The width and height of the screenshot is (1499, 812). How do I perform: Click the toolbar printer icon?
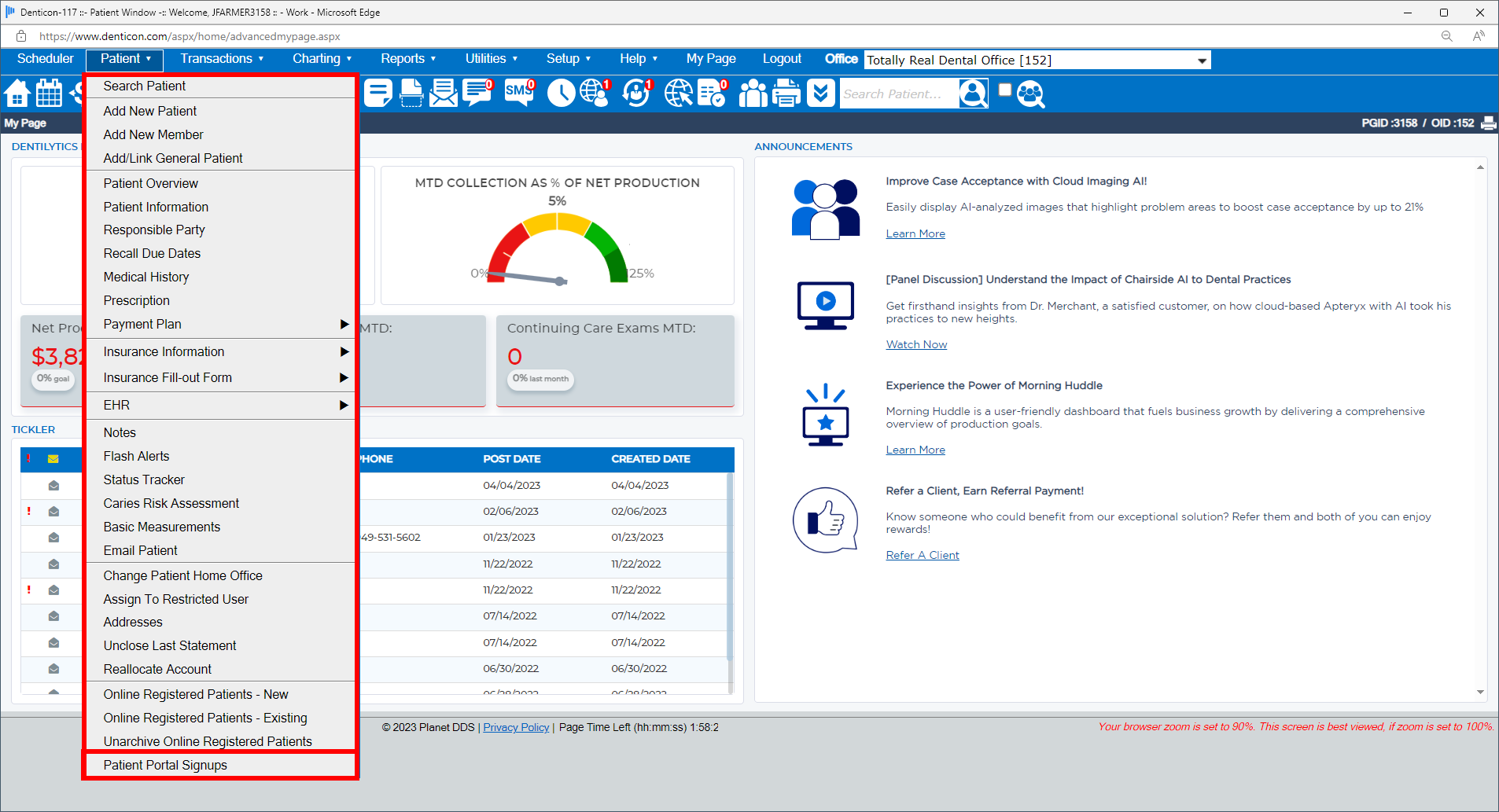pyautogui.click(x=786, y=94)
